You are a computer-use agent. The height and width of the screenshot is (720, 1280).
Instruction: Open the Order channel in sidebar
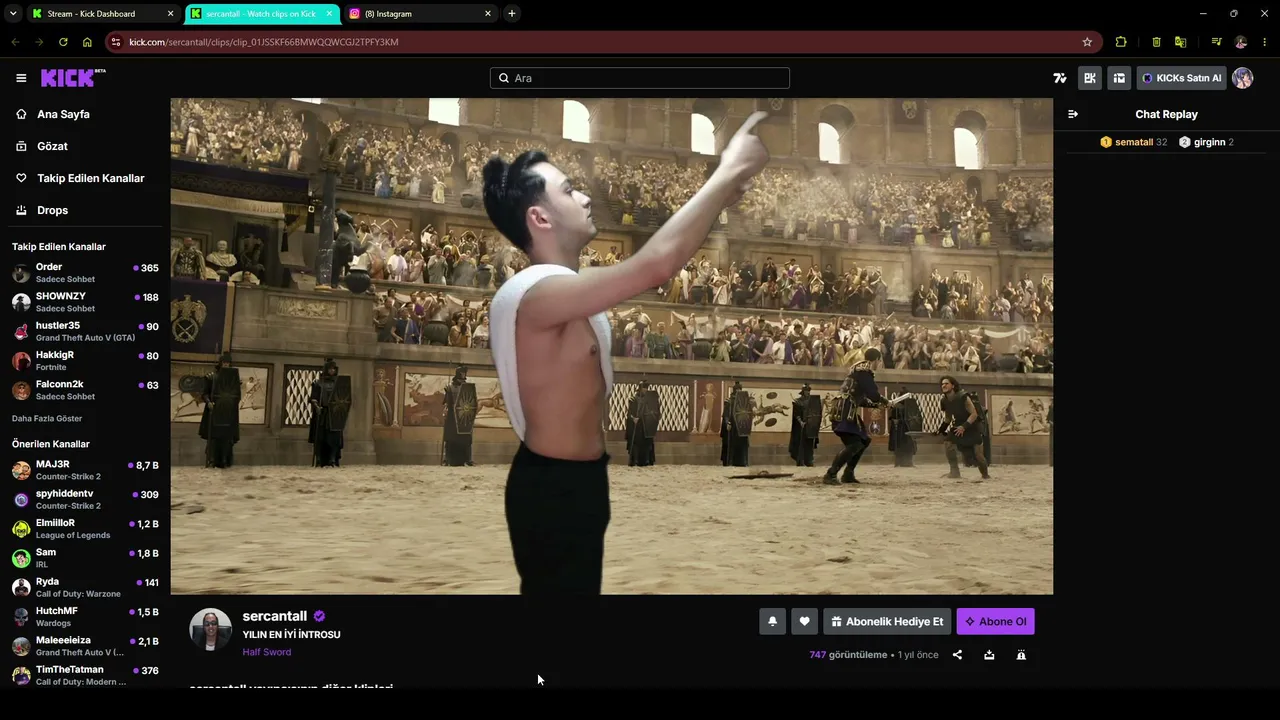click(85, 273)
